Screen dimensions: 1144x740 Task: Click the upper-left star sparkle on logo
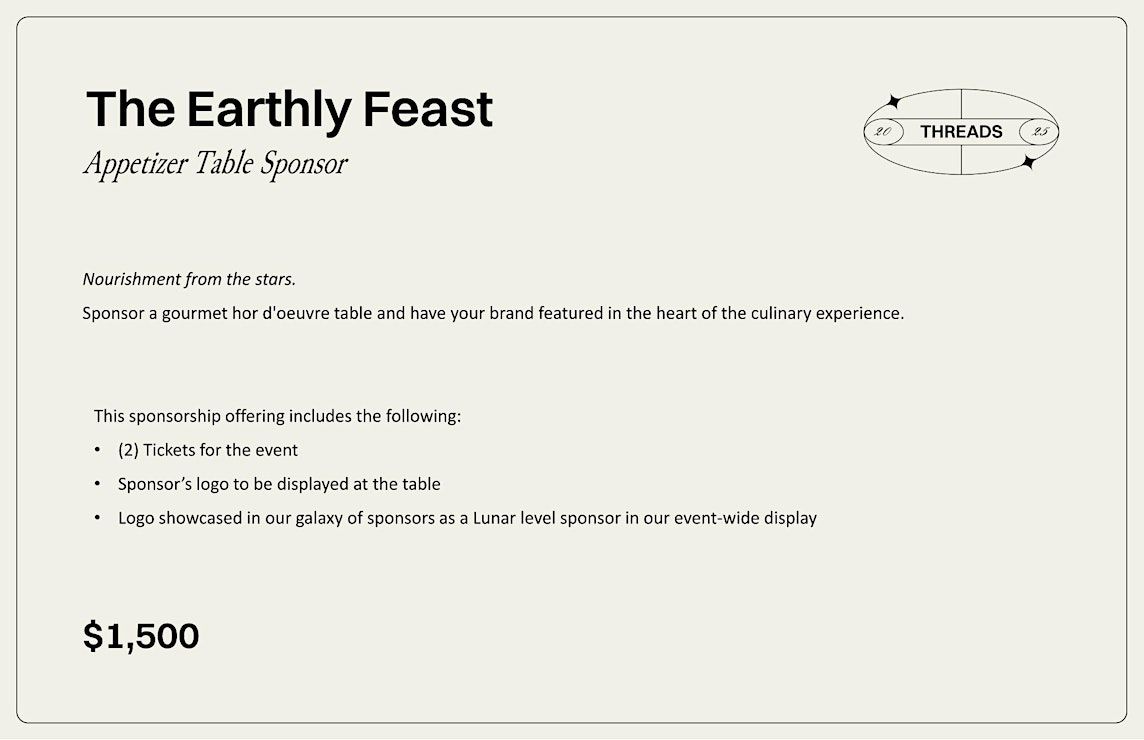[892, 101]
